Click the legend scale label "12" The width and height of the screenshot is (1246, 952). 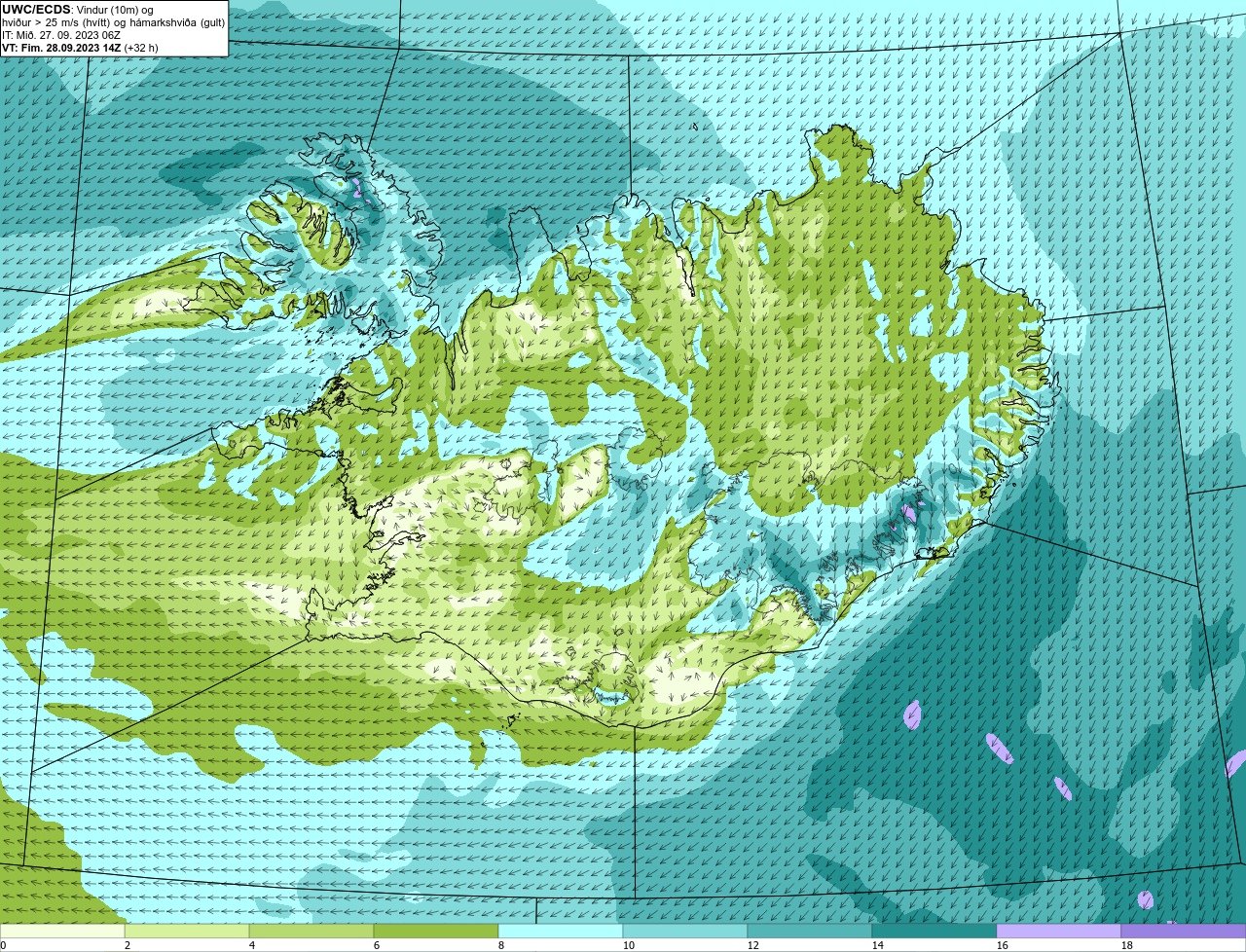coord(753,945)
